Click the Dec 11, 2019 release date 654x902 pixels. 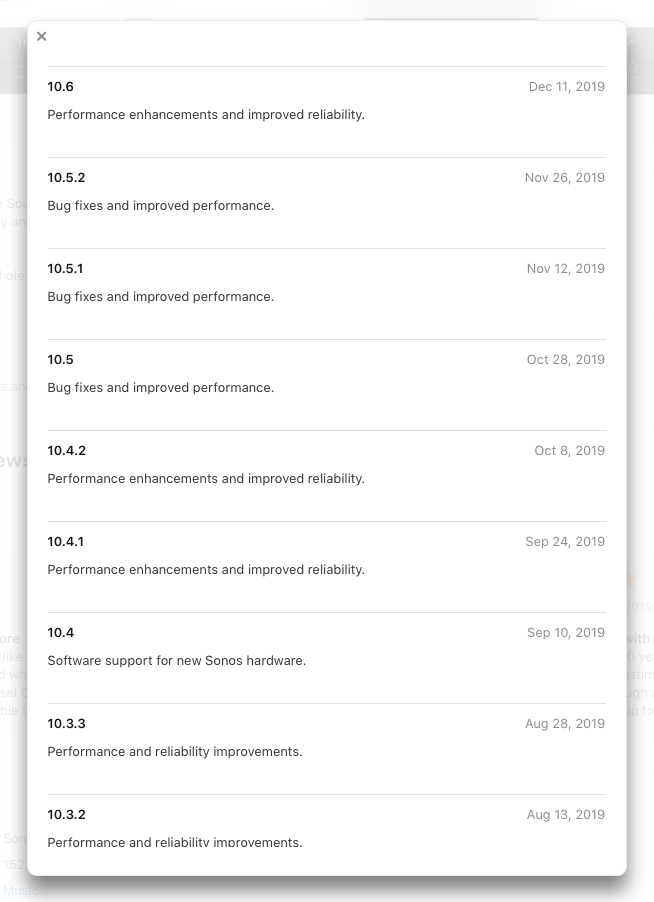coord(567,86)
